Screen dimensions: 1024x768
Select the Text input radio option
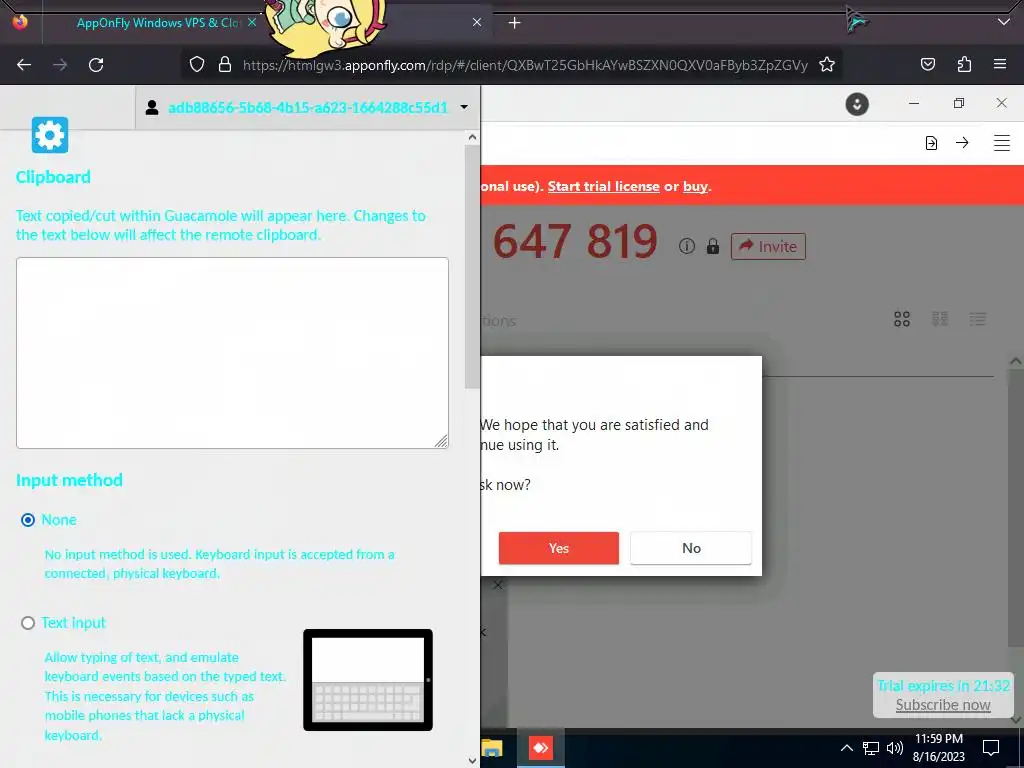click(x=28, y=623)
